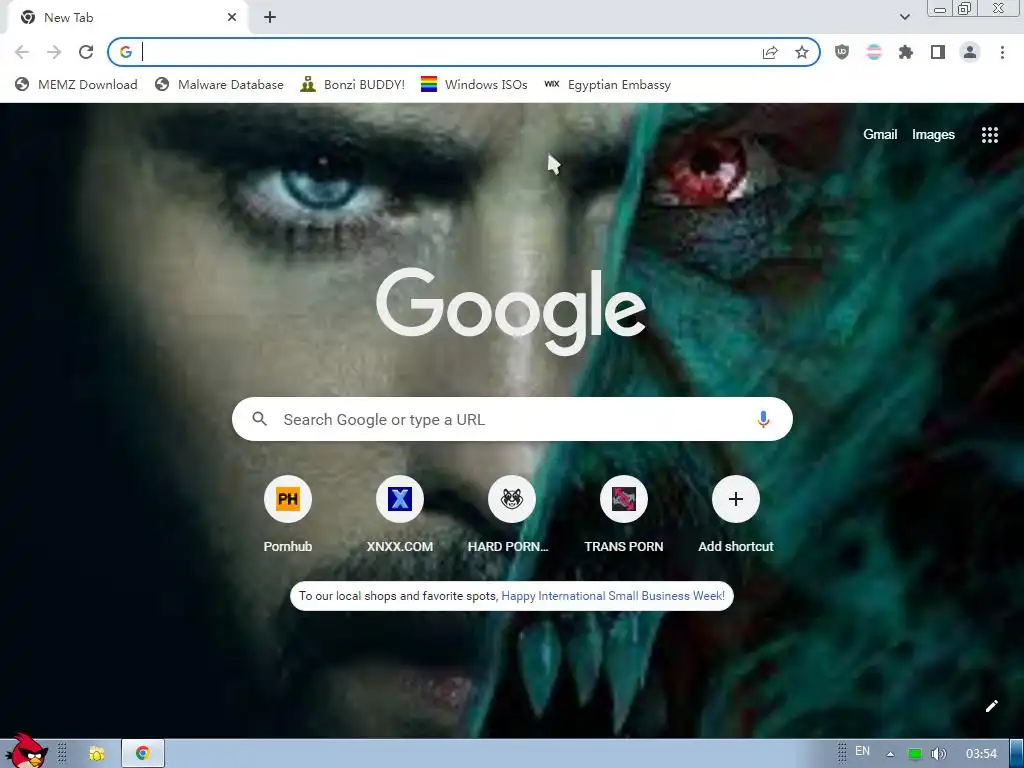The width and height of the screenshot is (1024, 768).
Task: Open the Chrome profile avatar
Action: pyautogui.click(x=970, y=52)
